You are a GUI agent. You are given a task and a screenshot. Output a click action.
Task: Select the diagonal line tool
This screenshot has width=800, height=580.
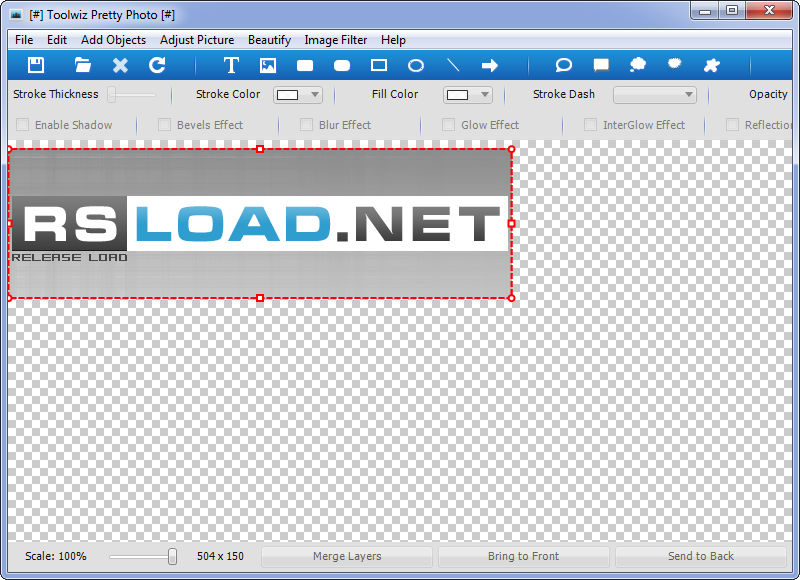point(453,65)
